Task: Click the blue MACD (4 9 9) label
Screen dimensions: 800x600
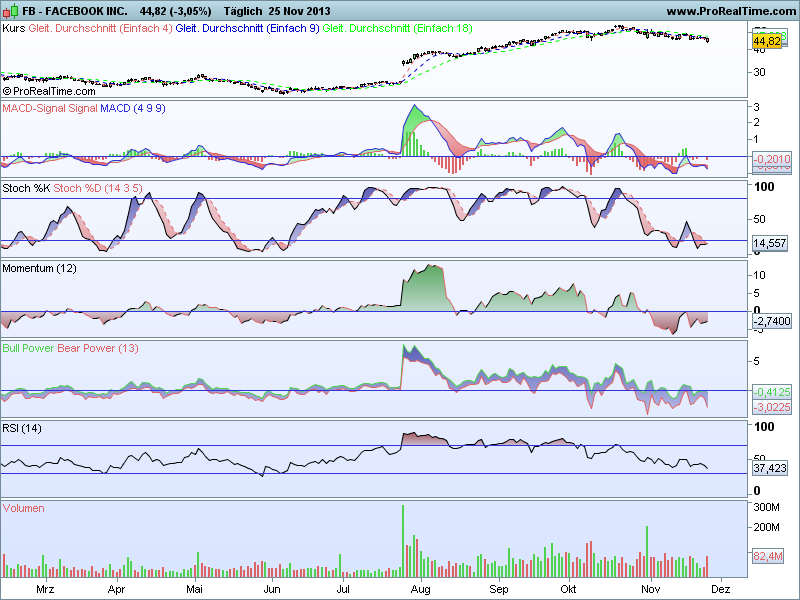Action: [x=133, y=108]
